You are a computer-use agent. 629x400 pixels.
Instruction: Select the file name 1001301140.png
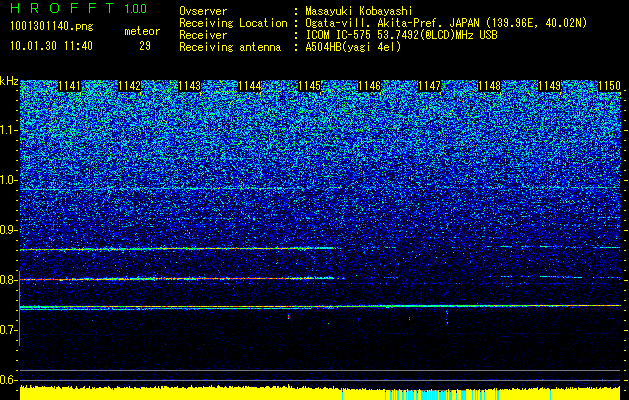(52, 26)
